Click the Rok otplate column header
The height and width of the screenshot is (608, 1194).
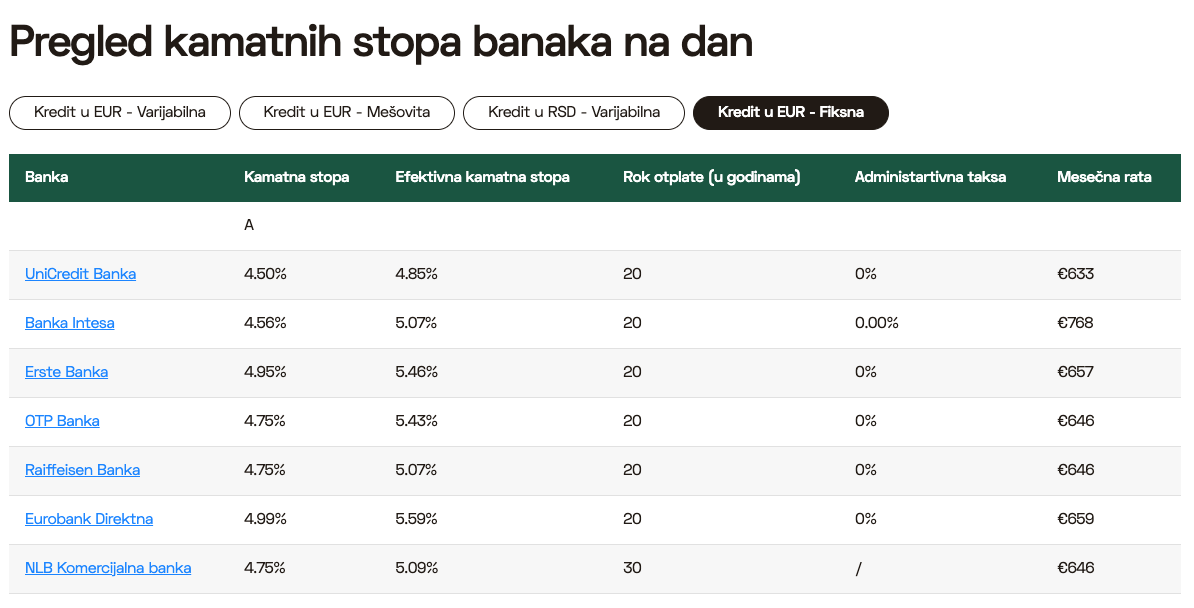pyautogui.click(x=712, y=177)
